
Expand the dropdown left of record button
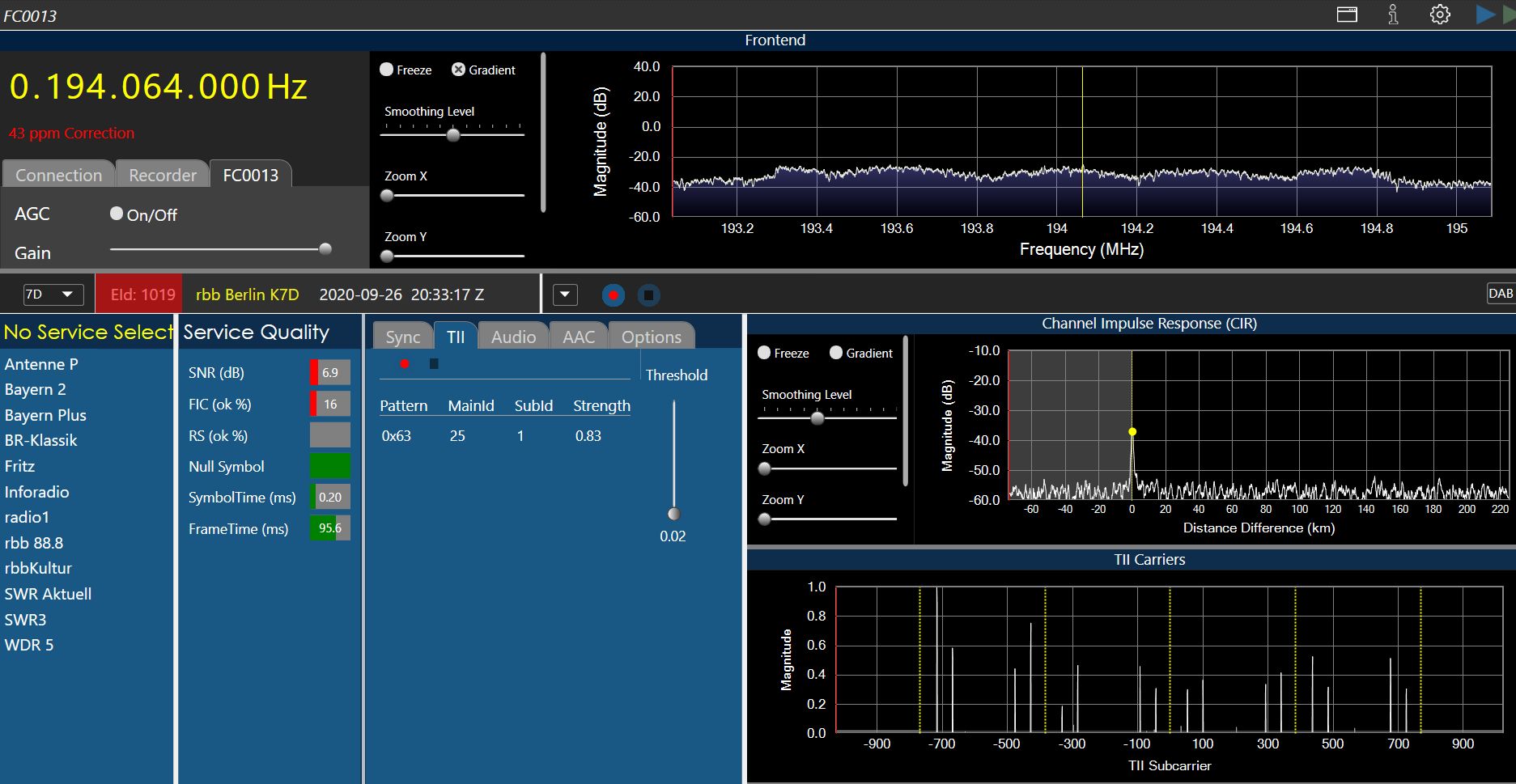click(565, 295)
